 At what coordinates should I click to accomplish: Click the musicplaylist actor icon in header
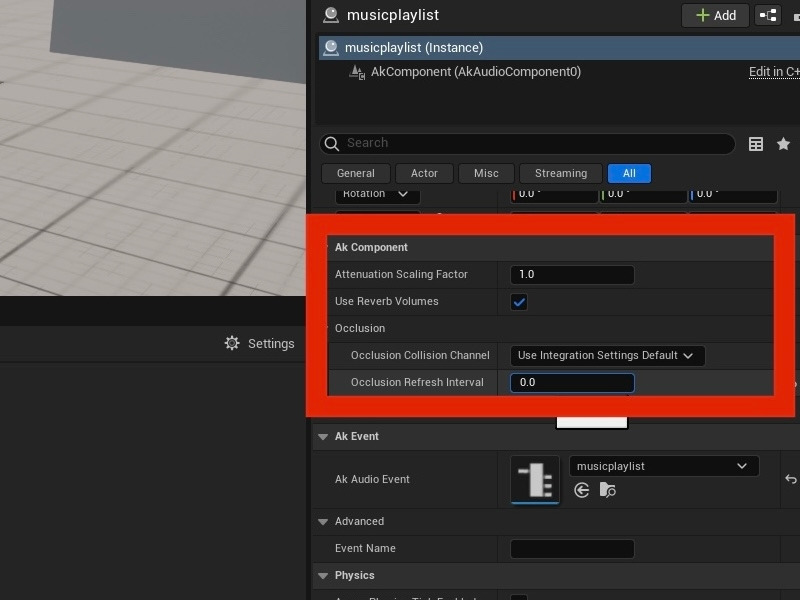pos(331,15)
